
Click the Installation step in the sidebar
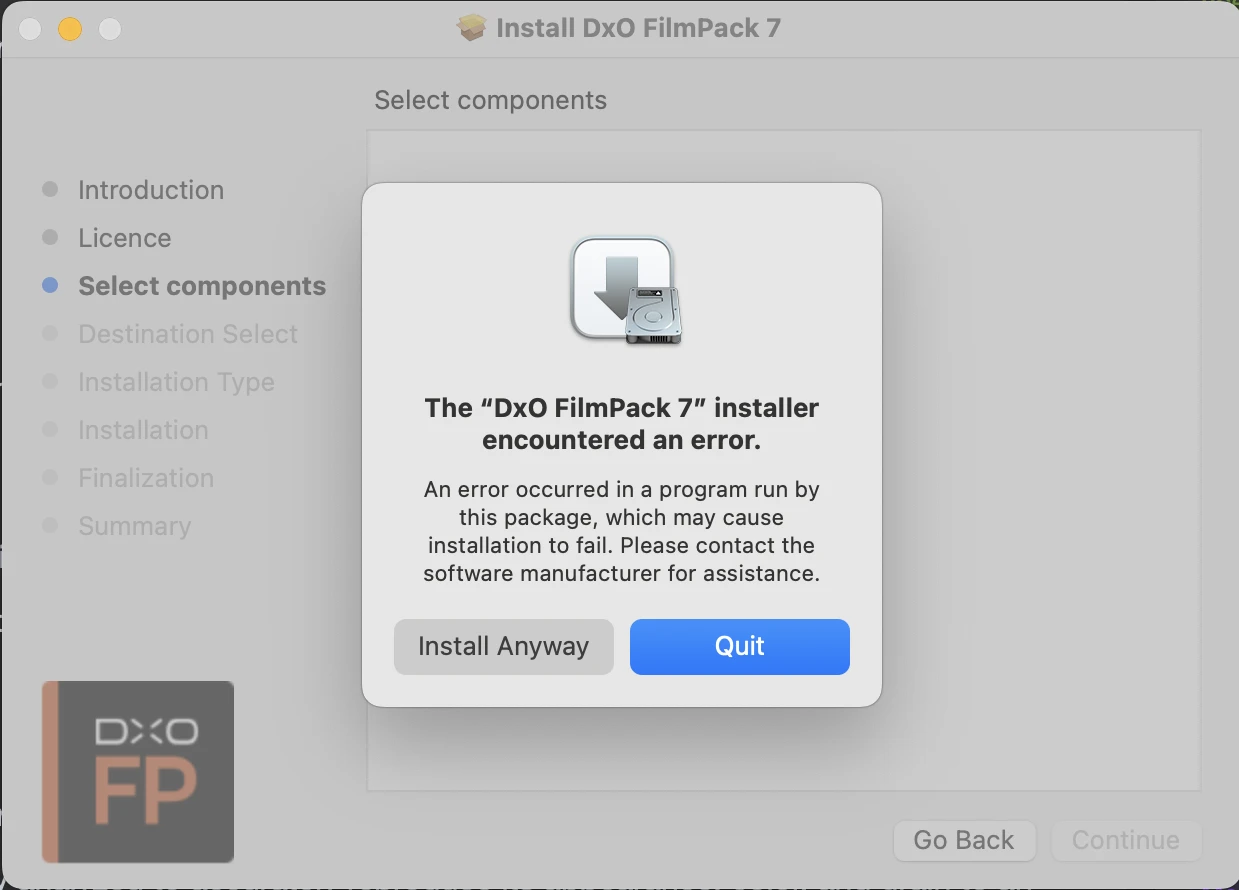(143, 430)
